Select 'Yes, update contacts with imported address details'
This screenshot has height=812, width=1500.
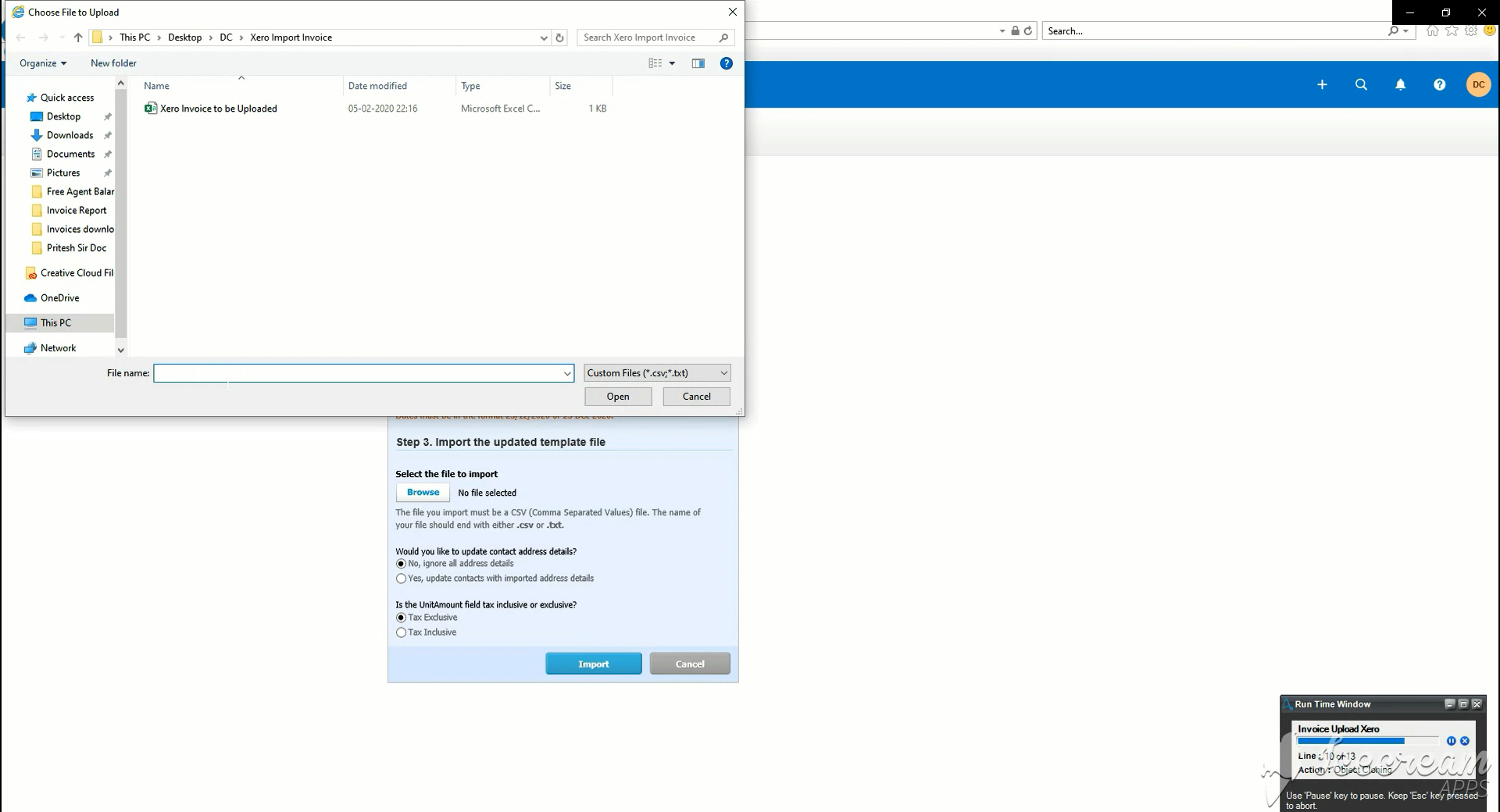(x=401, y=579)
